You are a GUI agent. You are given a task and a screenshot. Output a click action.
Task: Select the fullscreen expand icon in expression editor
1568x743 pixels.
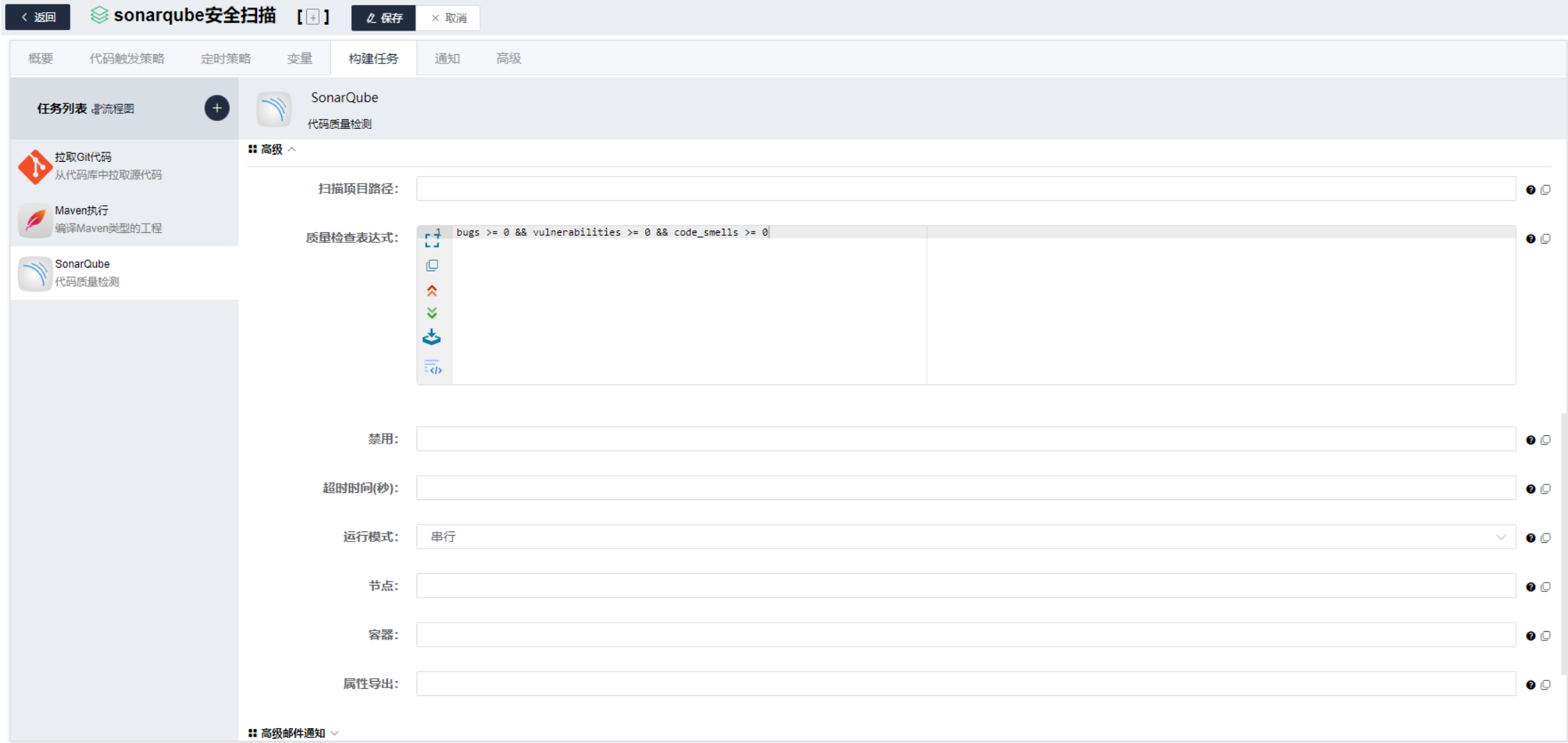pyautogui.click(x=432, y=240)
